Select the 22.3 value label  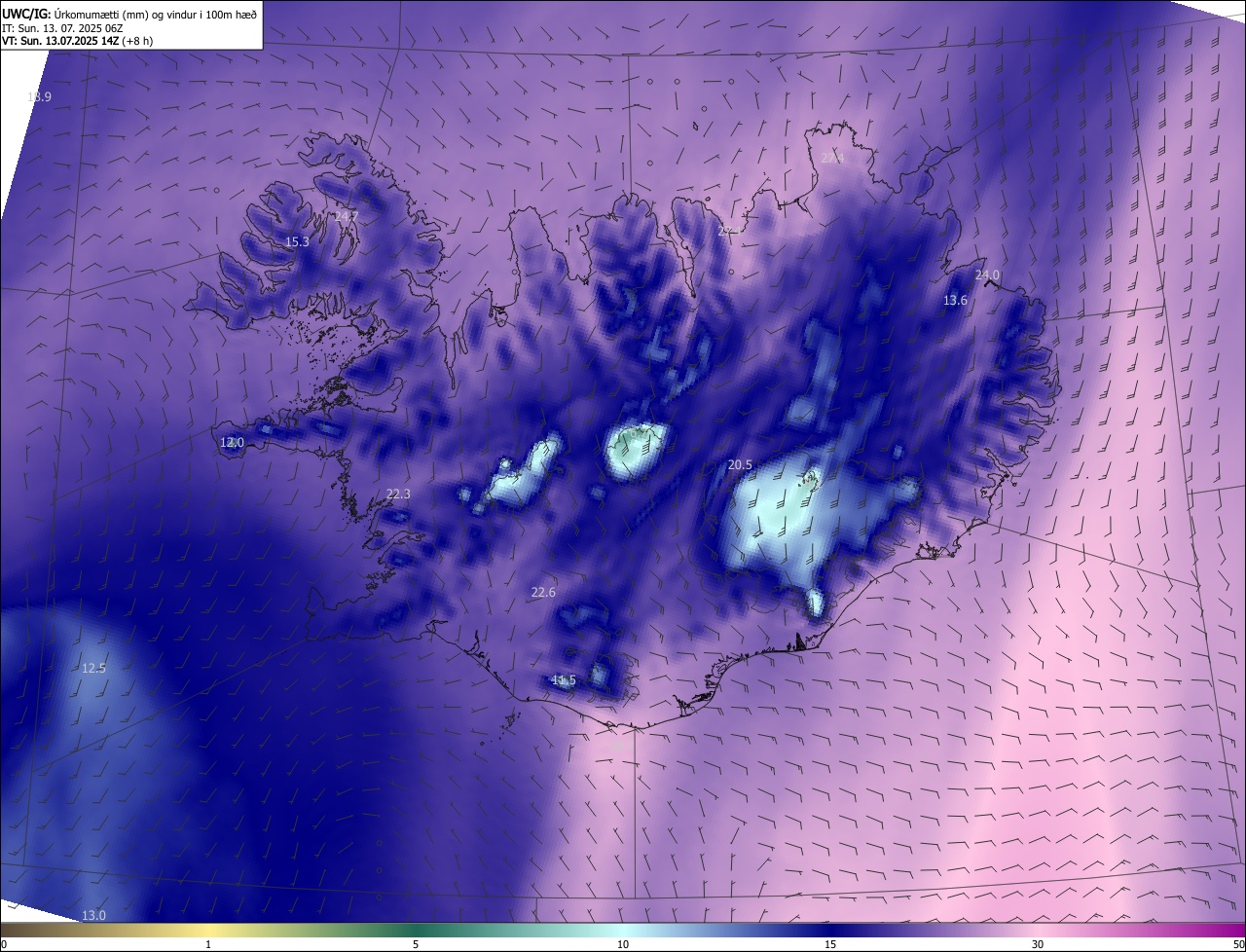coord(398,494)
